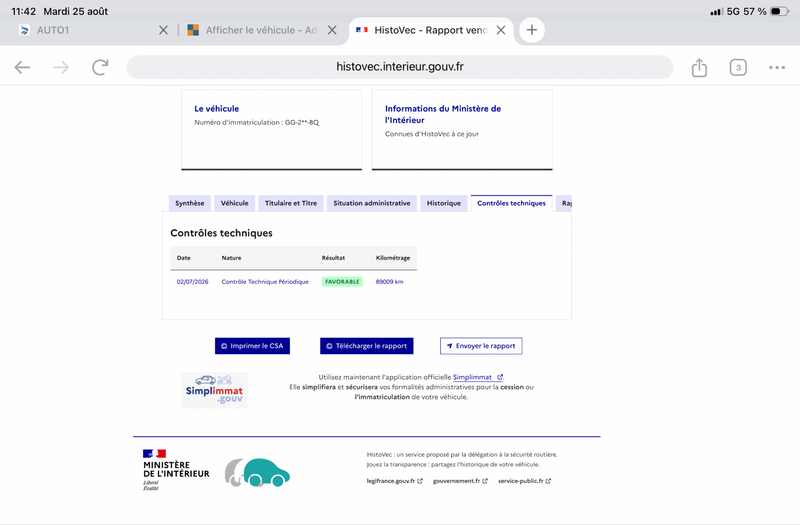Click the Résultat column header

tap(333, 258)
